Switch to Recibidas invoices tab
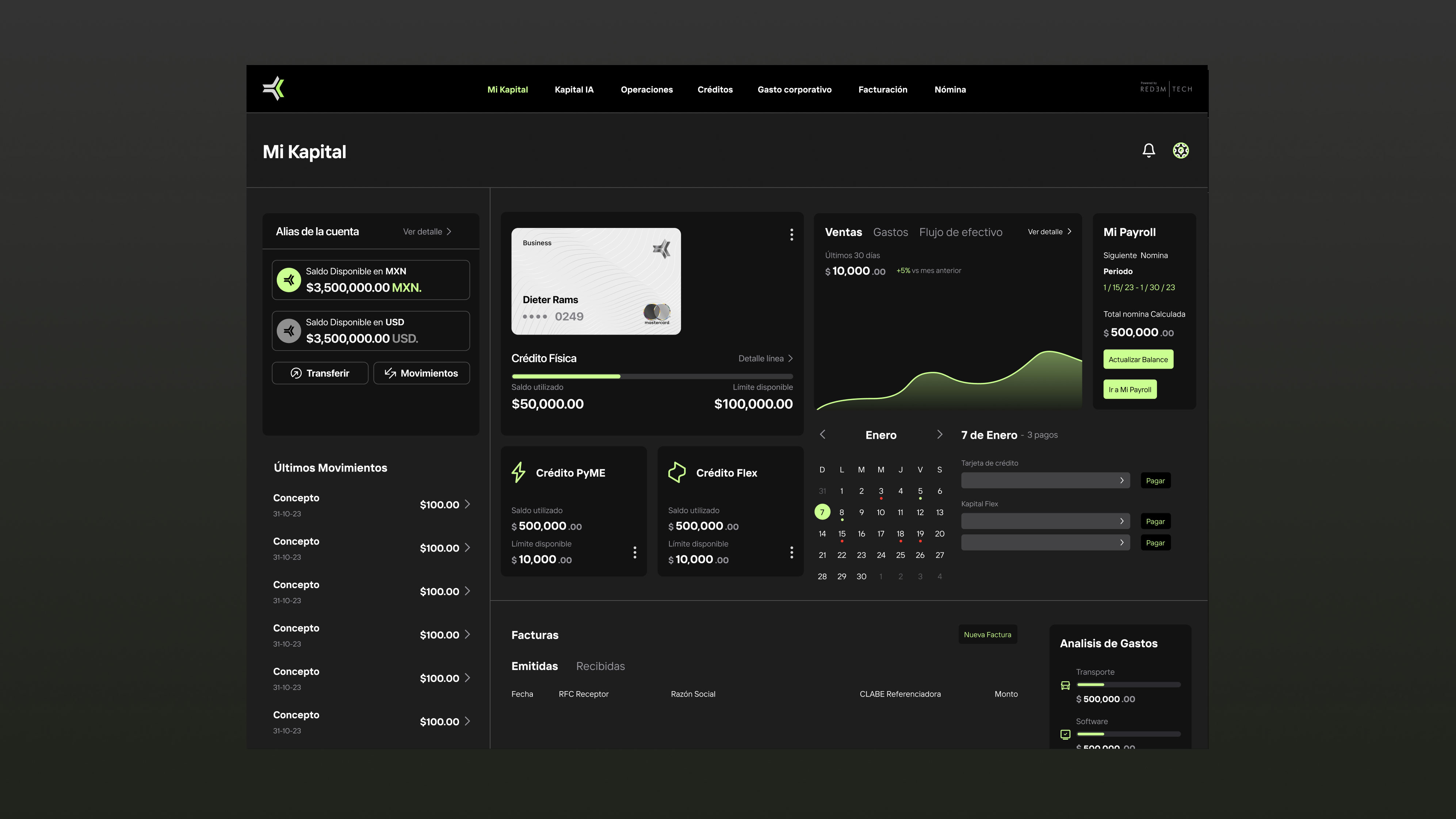This screenshot has width=1456, height=819. (x=600, y=666)
